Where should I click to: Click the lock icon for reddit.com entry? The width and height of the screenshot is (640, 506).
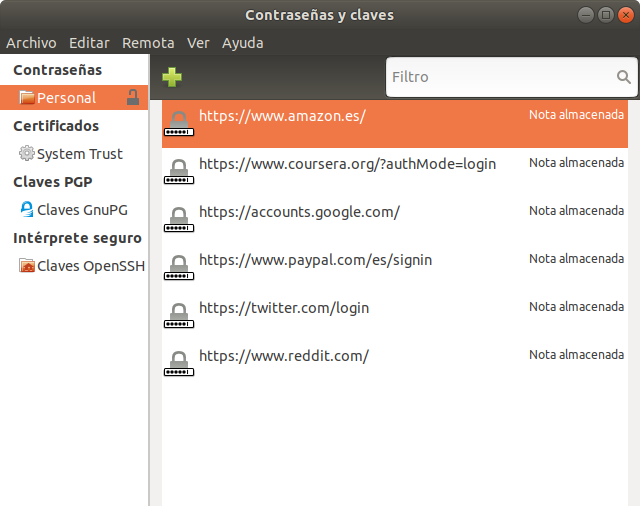click(178, 364)
